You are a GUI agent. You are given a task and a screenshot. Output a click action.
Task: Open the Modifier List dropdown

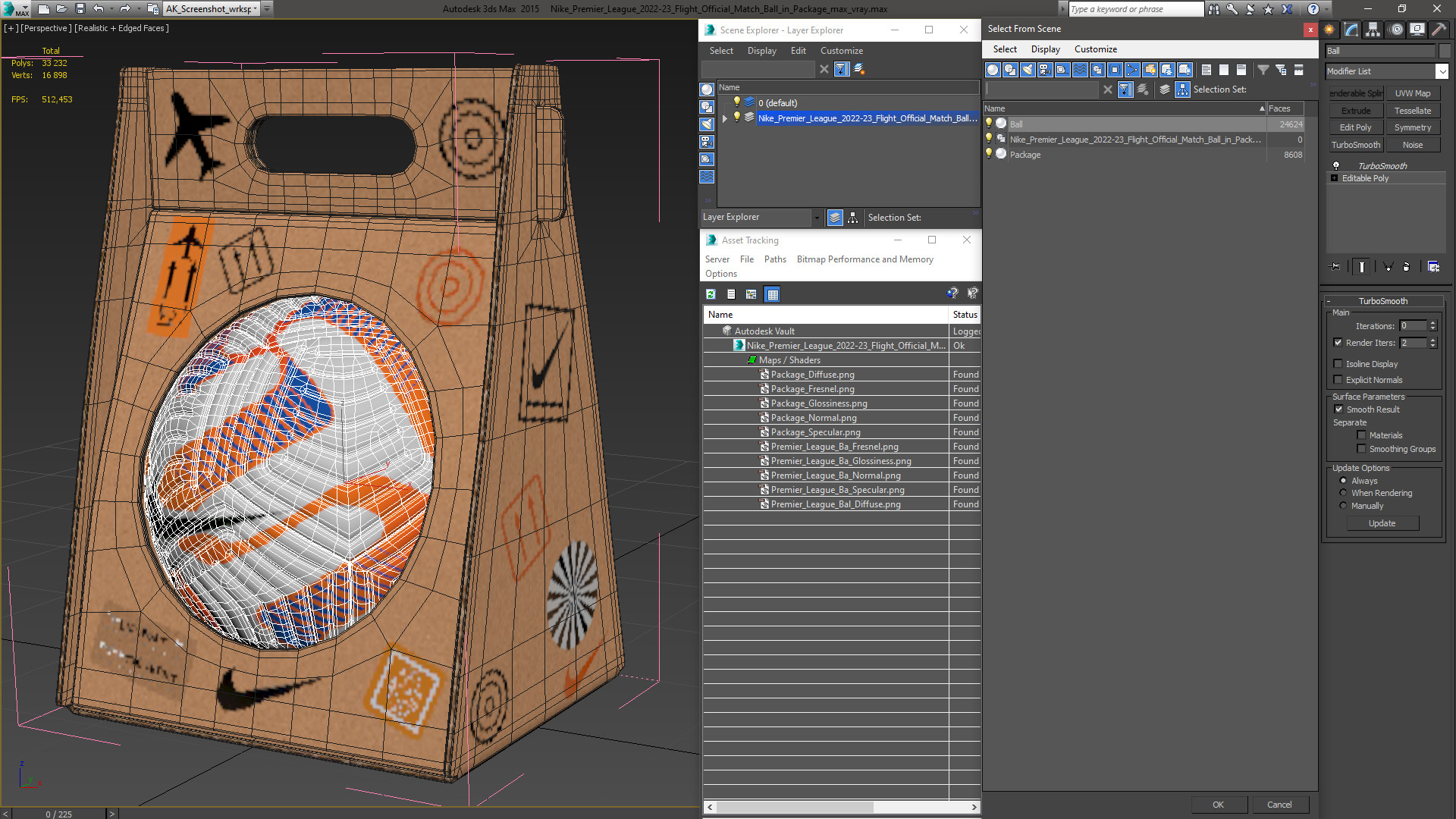point(1442,71)
